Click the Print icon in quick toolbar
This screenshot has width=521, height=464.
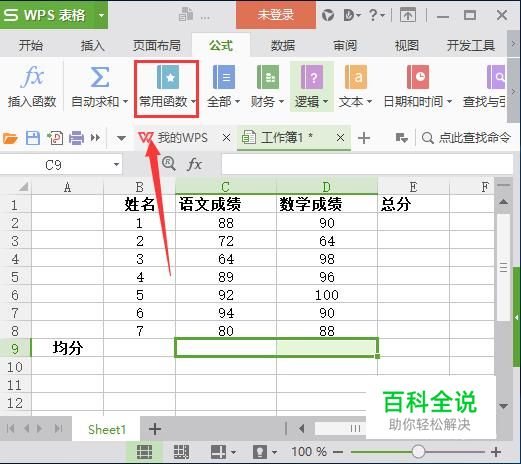76,138
